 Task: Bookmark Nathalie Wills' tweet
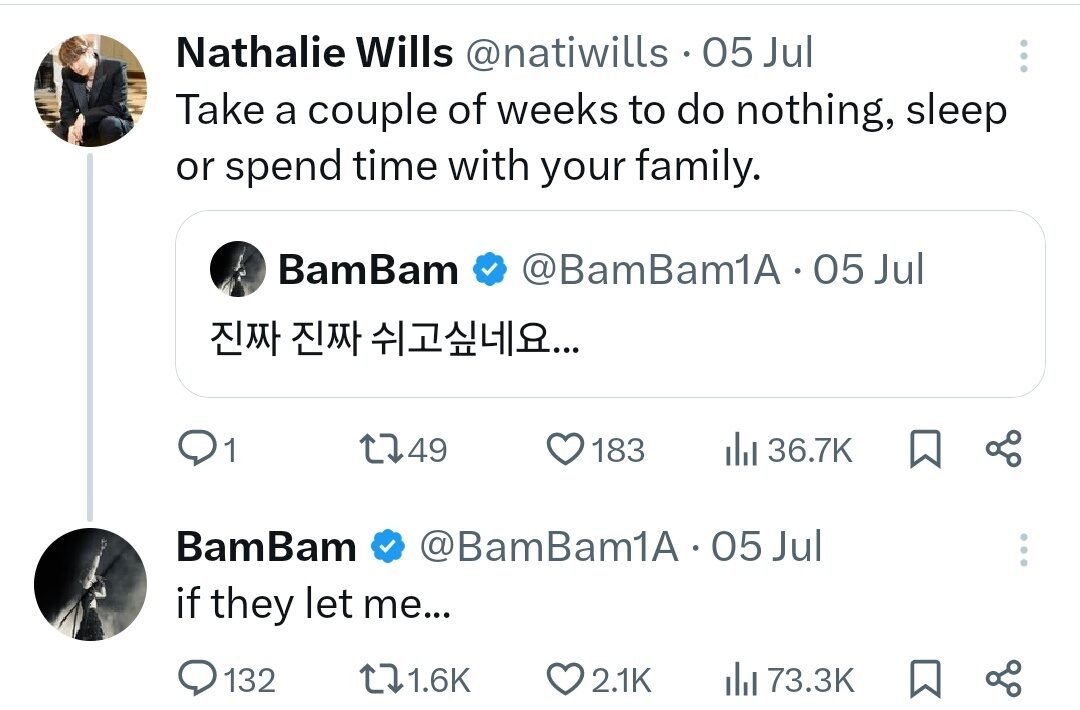(x=925, y=451)
